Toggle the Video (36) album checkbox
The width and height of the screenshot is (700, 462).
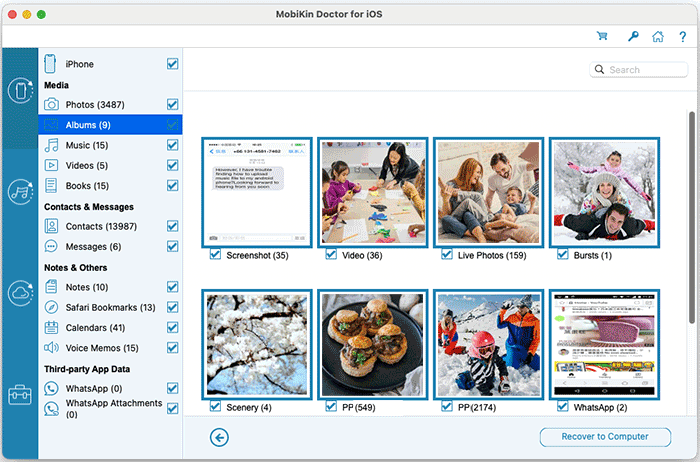click(x=331, y=255)
